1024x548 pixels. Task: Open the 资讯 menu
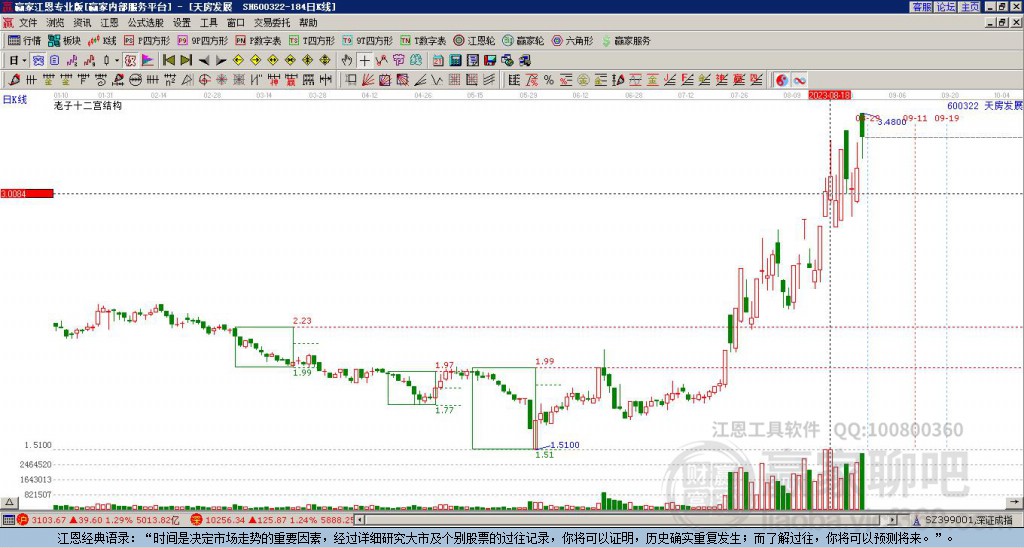(x=82, y=23)
